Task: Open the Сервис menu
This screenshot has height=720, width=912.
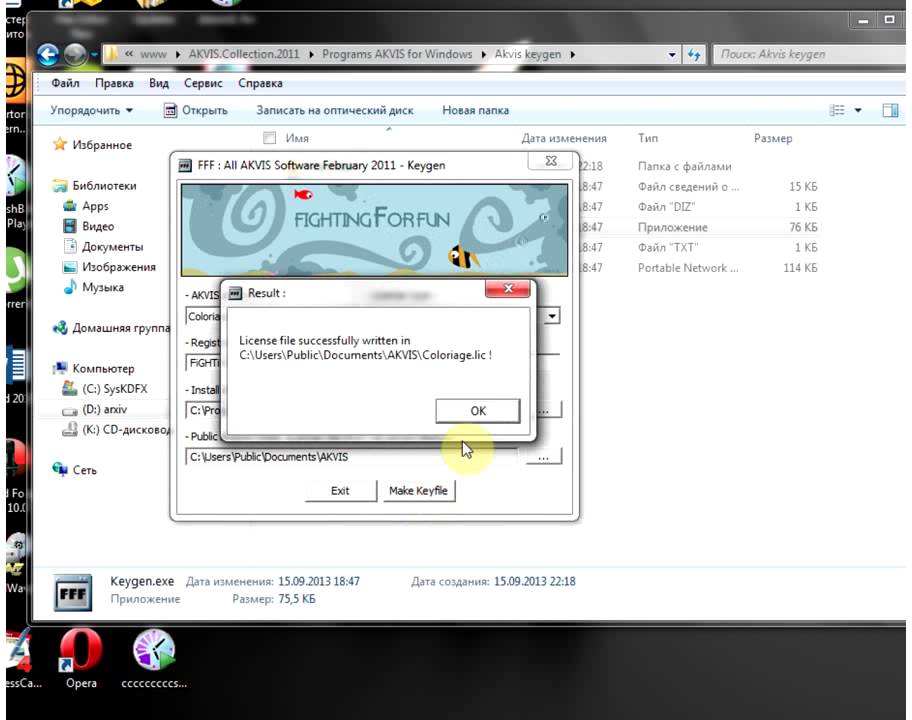Action: [x=203, y=83]
